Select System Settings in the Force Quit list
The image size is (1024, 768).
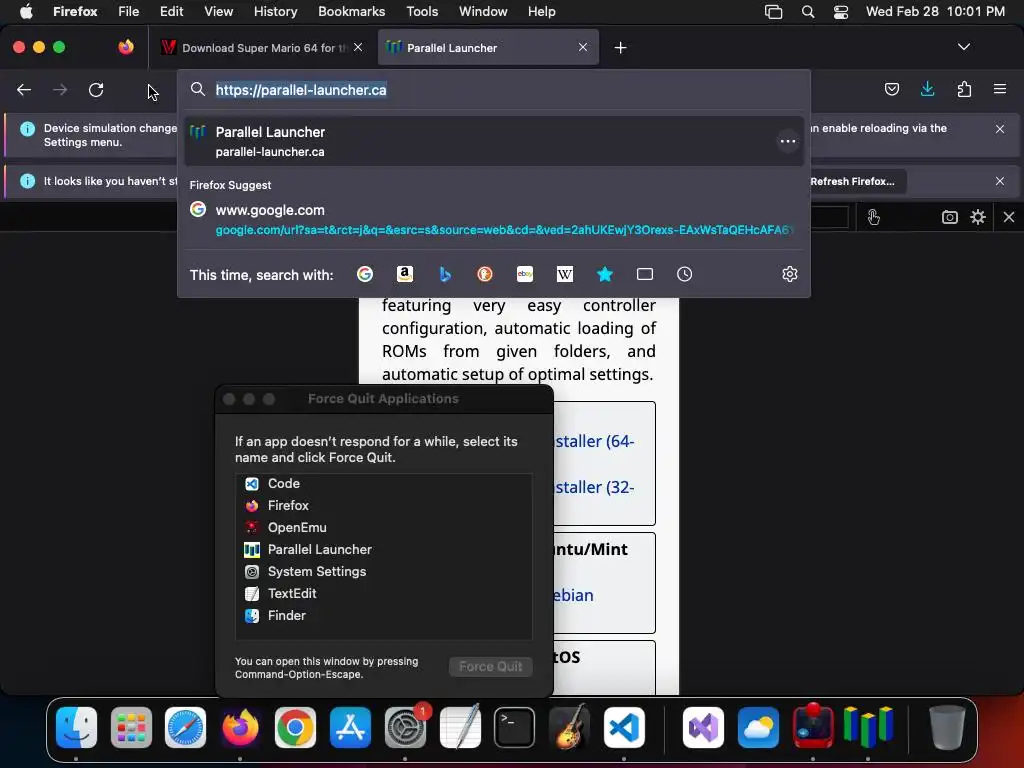pos(383,571)
